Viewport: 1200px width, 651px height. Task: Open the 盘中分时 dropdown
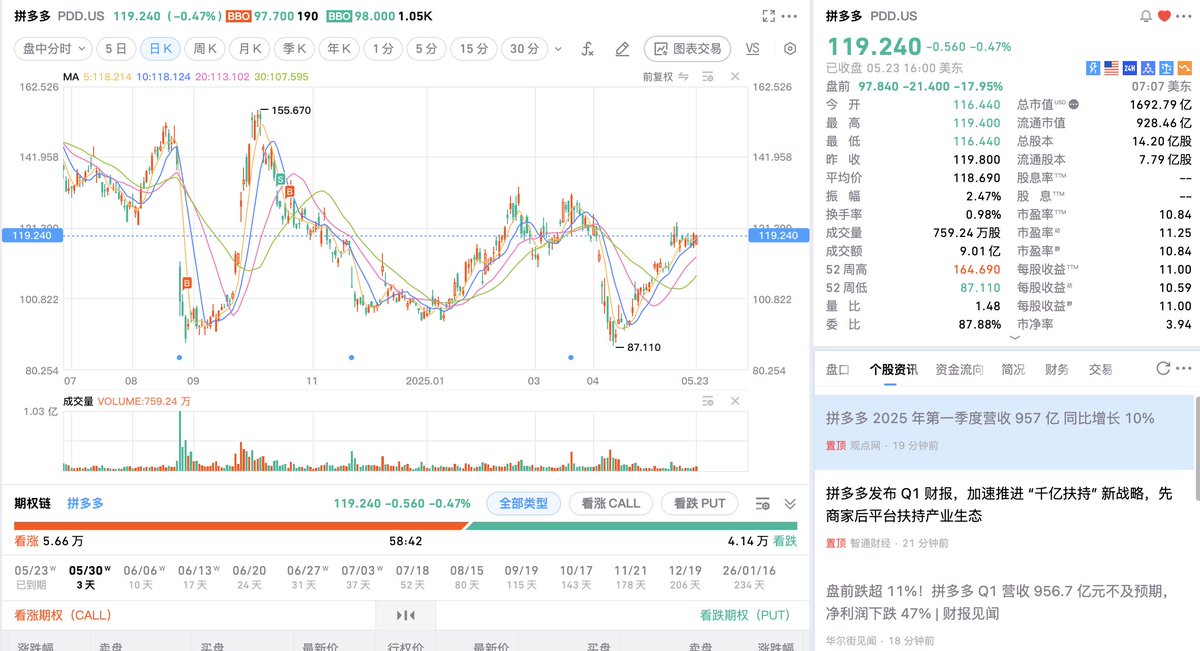(52, 48)
